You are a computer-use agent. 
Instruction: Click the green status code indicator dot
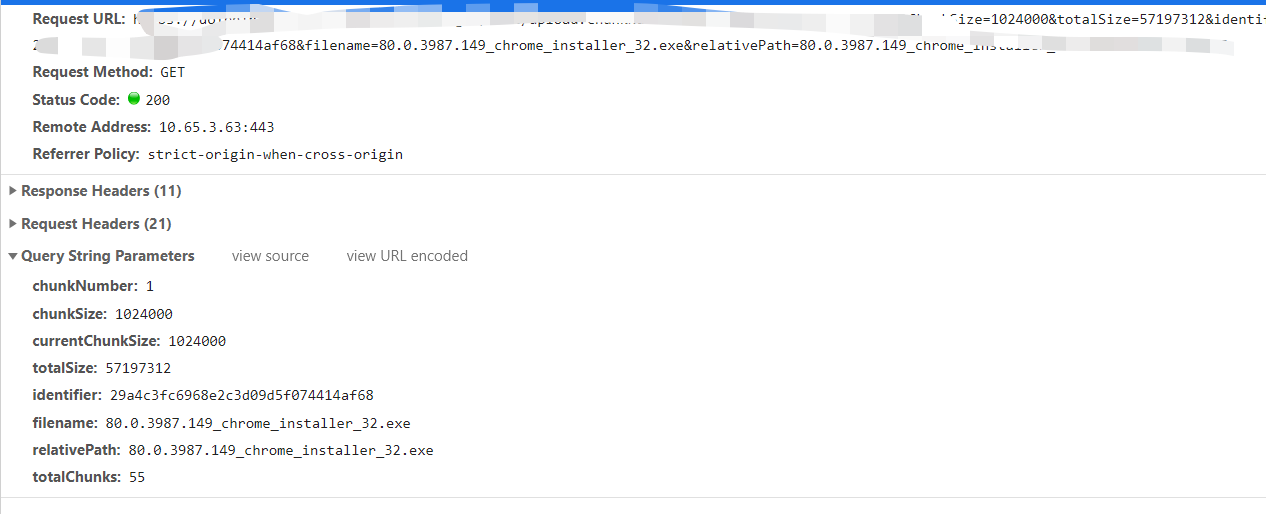point(134,99)
